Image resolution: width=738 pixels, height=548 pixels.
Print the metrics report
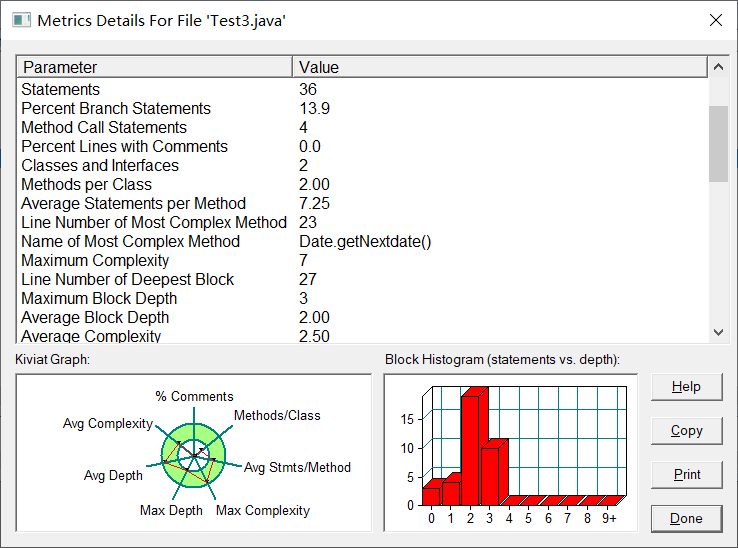pyautogui.click(x=686, y=475)
